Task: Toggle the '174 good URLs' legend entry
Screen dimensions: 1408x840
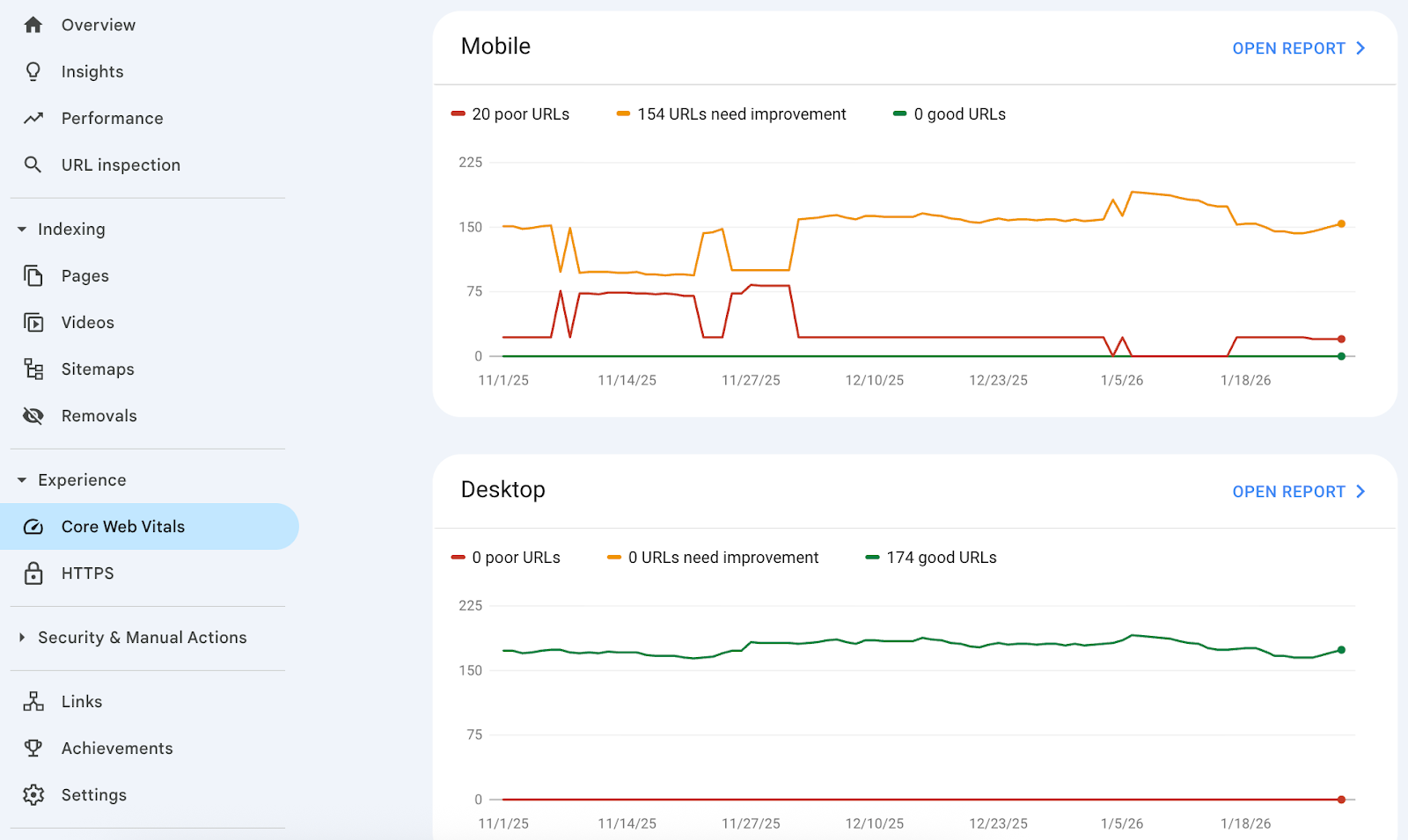Action: [930, 557]
